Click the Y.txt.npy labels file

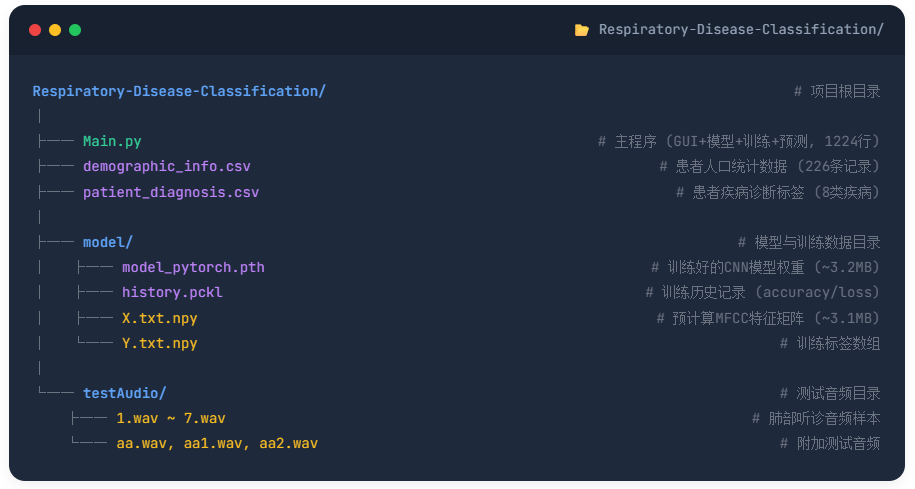pos(160,343)
